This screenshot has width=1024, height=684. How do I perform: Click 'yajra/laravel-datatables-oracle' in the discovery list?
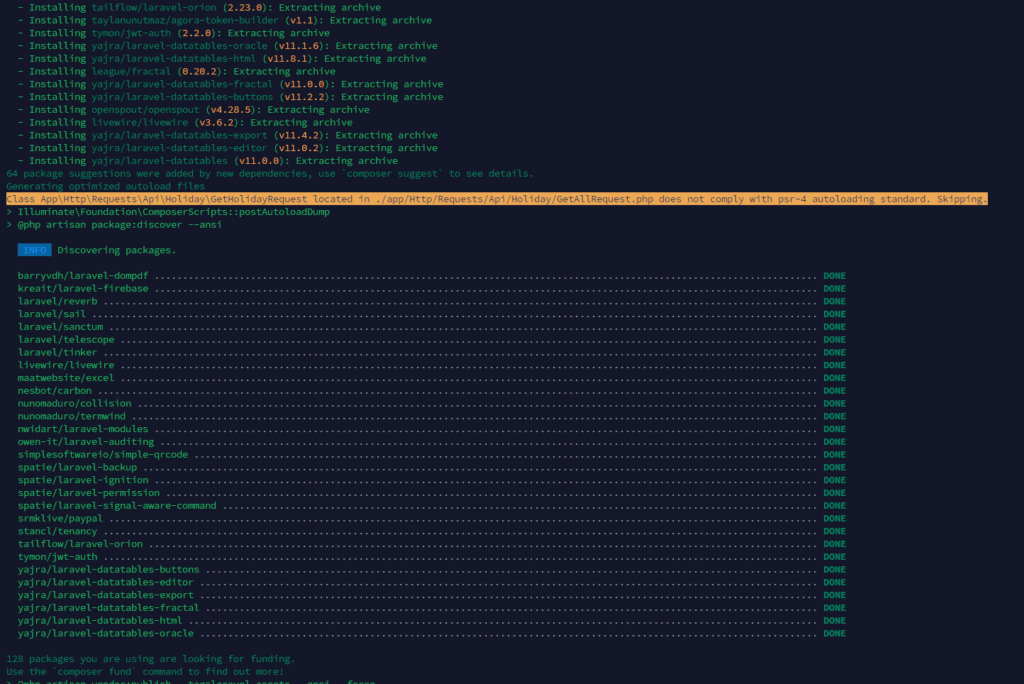pyautogui.click(x=106, y=633)
